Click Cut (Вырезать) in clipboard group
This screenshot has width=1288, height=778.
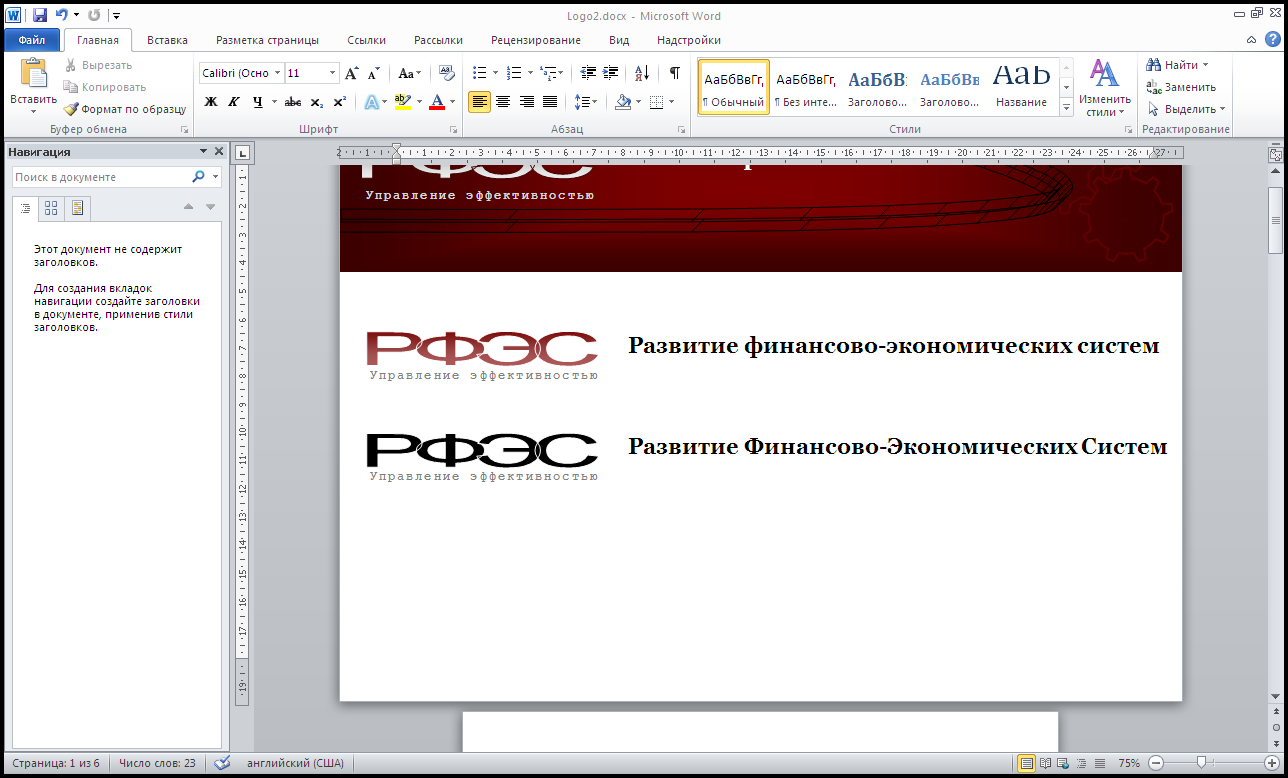point(98,65)
